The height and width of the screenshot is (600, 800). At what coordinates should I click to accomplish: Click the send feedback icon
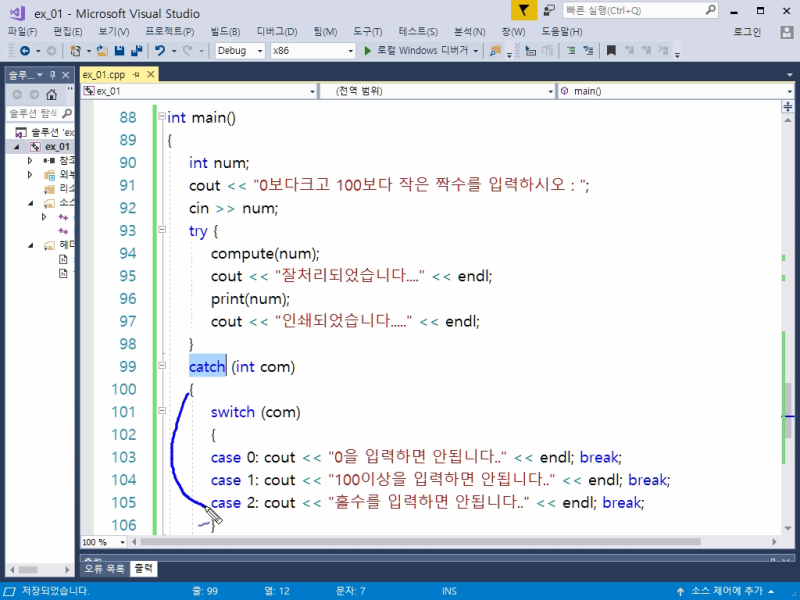[x=549, y=10]
